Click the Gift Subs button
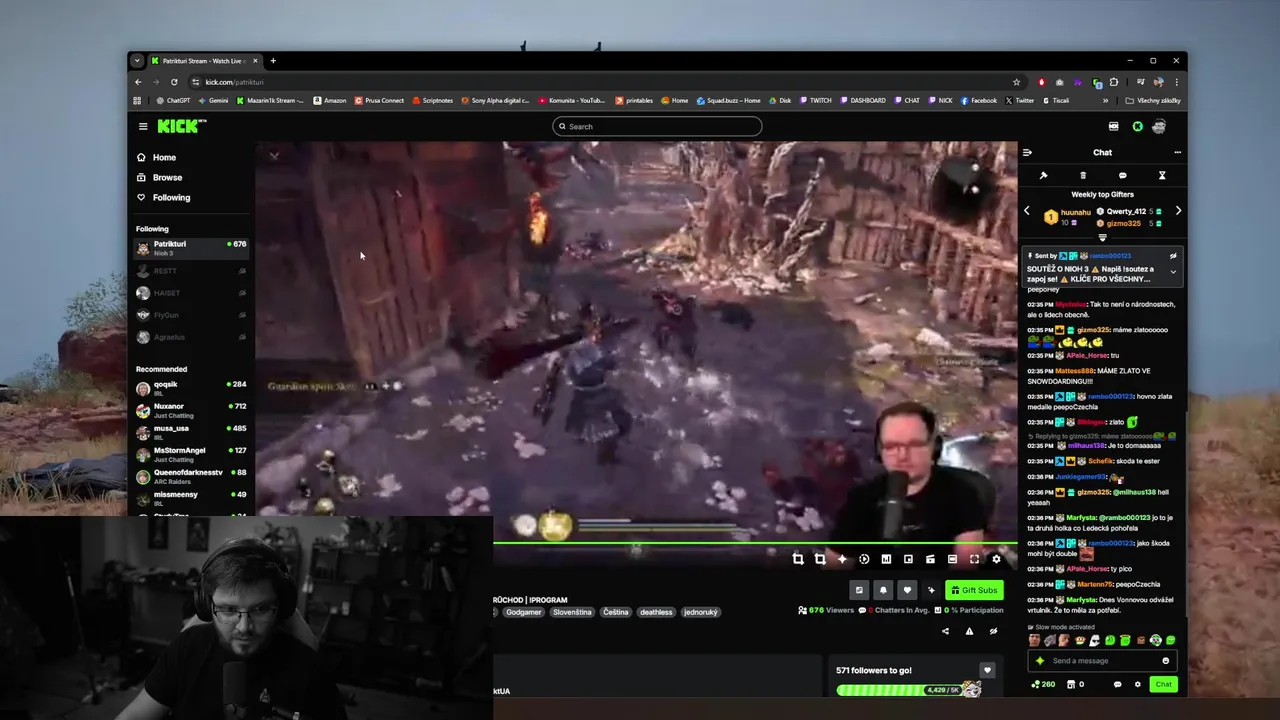This screenshot has height=720, width=1280. [x=975, y=590]
